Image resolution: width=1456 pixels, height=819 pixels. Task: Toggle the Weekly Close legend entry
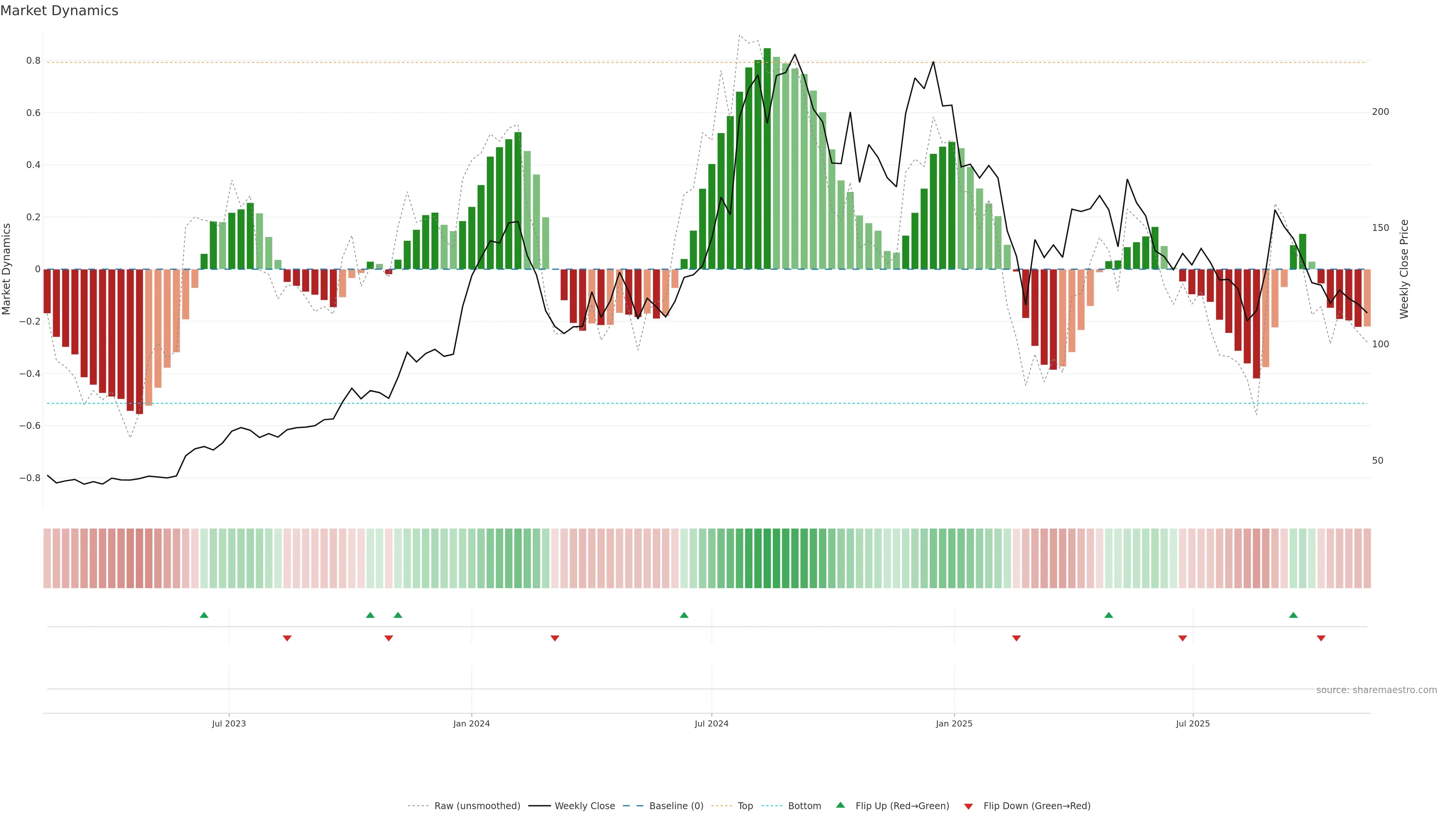(x=584, y=806)
